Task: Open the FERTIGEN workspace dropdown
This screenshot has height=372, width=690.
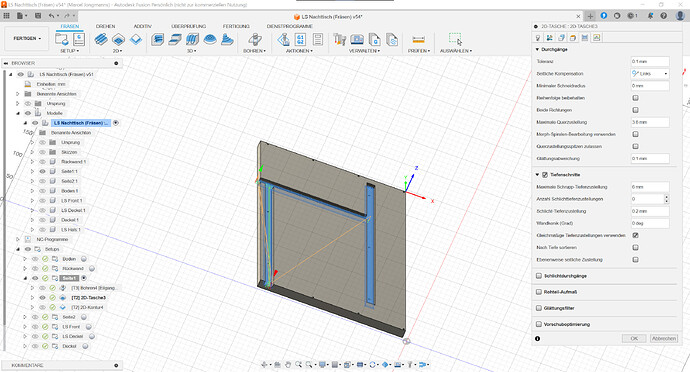Action: [27, 39]
